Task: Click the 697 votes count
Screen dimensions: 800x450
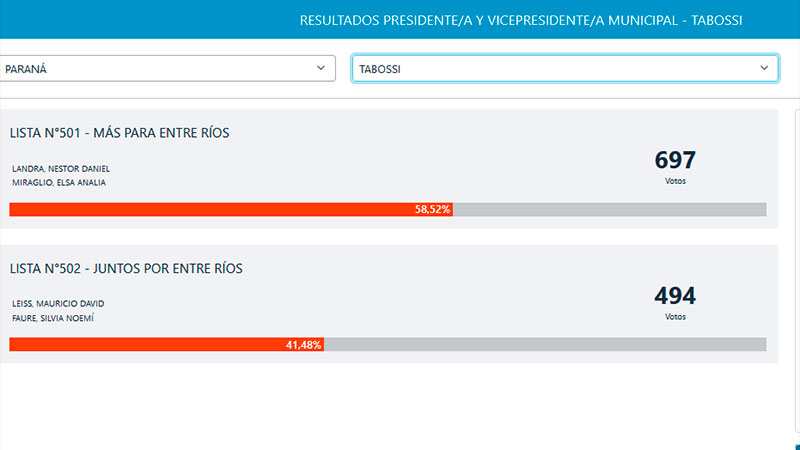Action: pos(675,160)
